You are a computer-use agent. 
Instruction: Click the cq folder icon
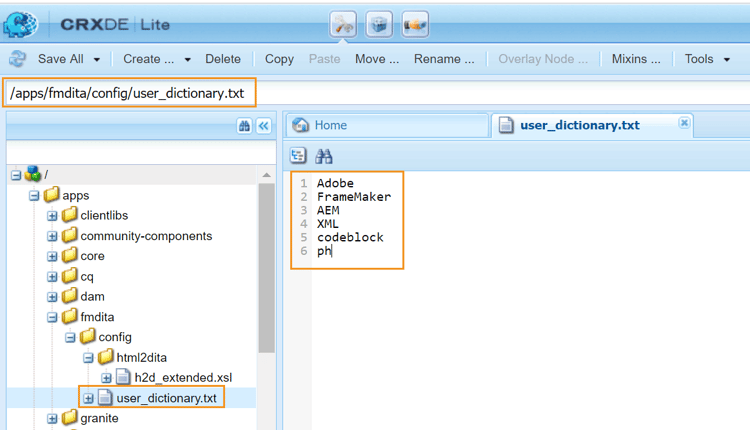[x=69, y=276]
